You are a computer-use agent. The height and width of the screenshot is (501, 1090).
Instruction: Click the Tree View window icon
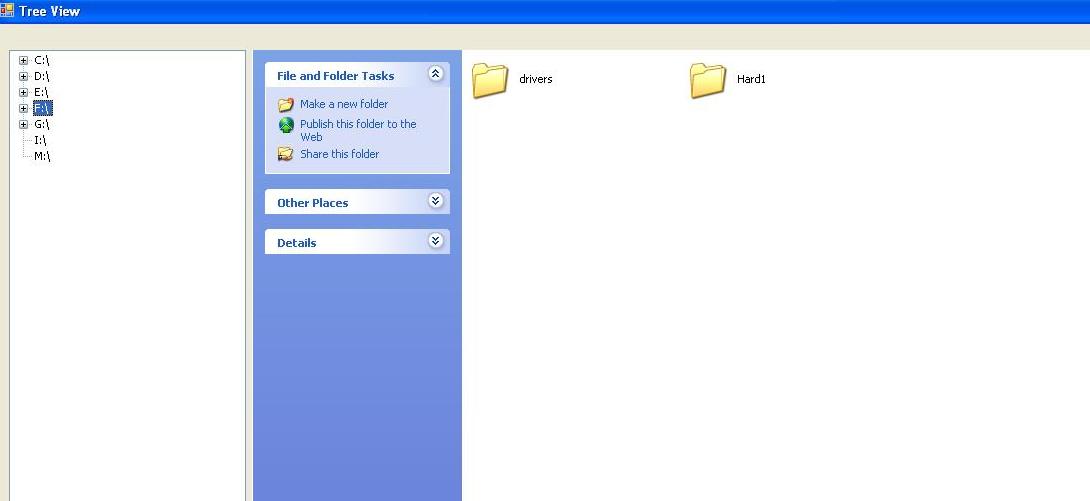tap(7, 10)
